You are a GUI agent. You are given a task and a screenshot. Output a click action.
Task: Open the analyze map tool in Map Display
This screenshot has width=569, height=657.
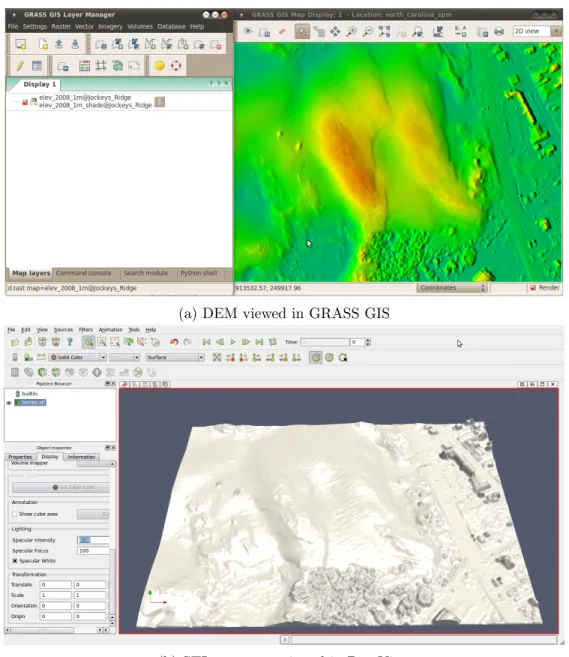pyautogui.click(x=438, y=31)
